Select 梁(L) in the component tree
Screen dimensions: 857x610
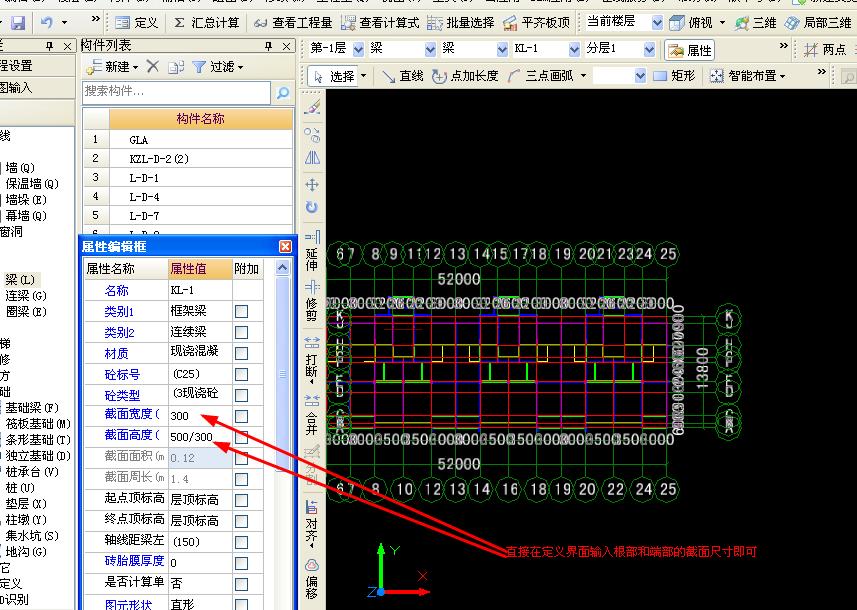coord(20,280)
